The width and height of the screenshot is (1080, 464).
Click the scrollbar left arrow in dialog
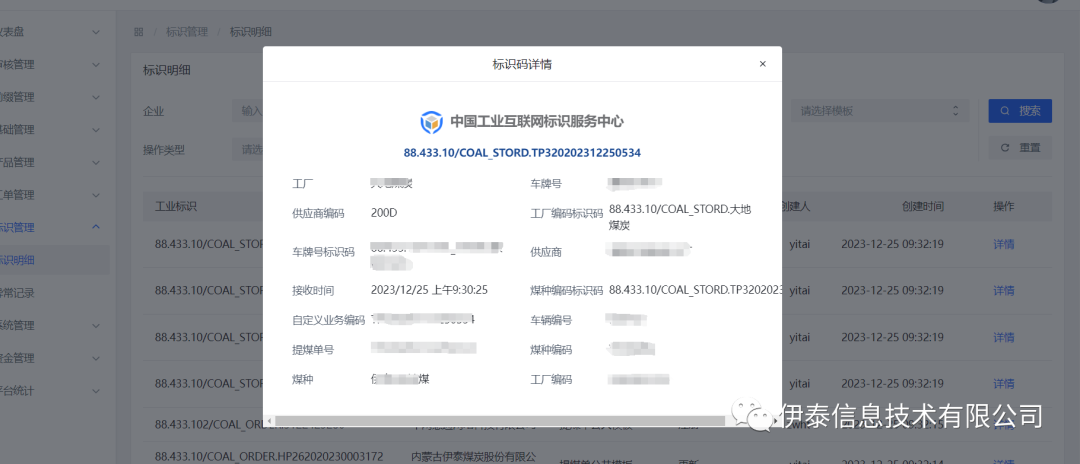click(269, 421)
